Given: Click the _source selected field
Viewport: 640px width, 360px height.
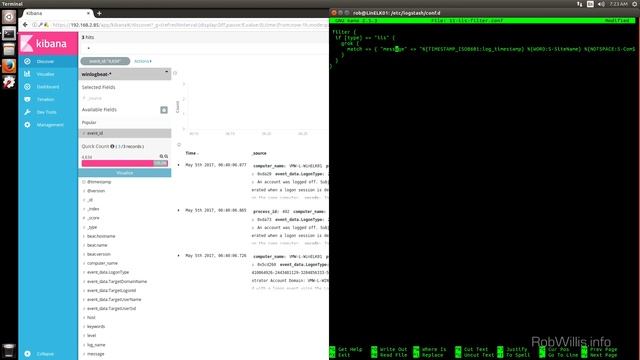Looking at the screenshot, I should pyautogui.click(x=95, y=98).
